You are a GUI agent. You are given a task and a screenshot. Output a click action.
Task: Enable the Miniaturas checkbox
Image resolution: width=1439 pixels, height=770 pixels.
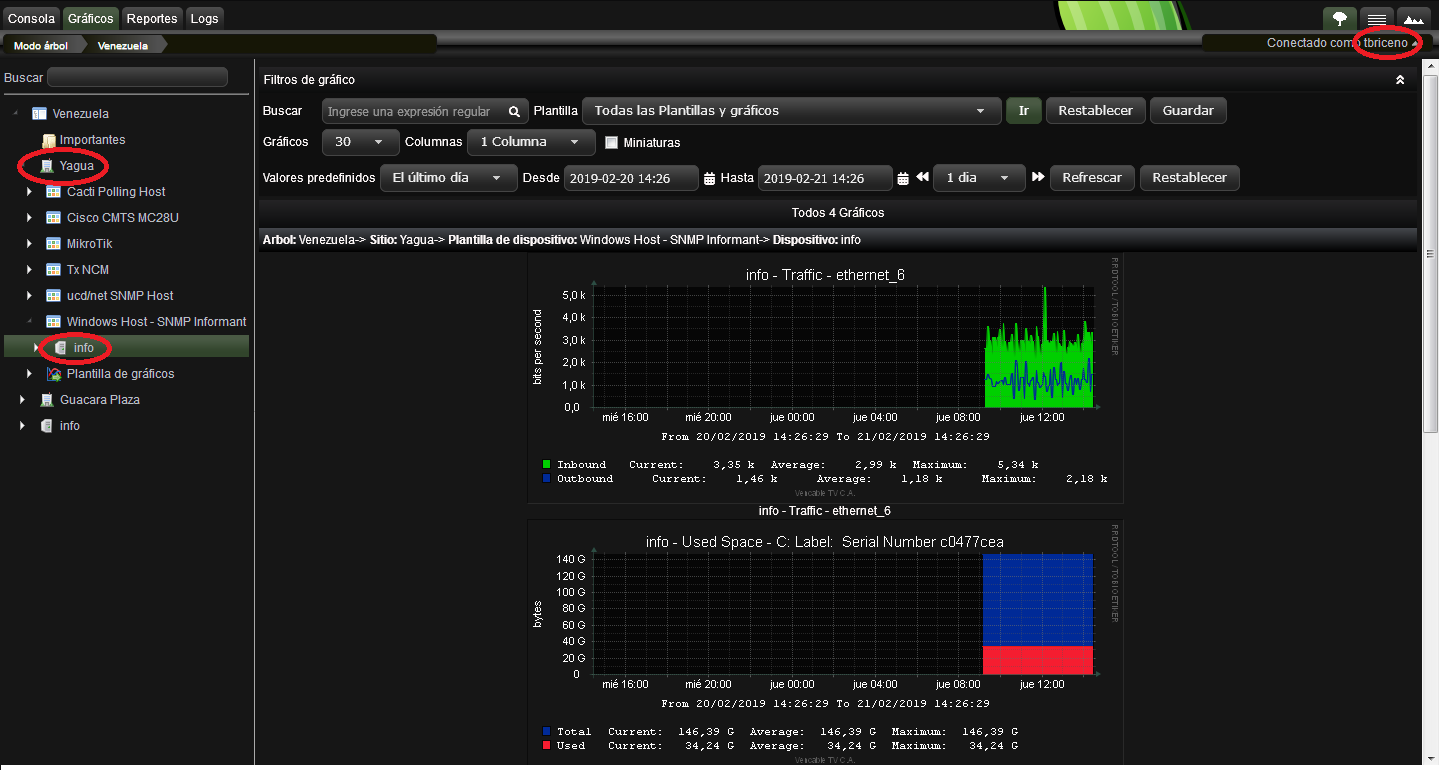[611, 143]
